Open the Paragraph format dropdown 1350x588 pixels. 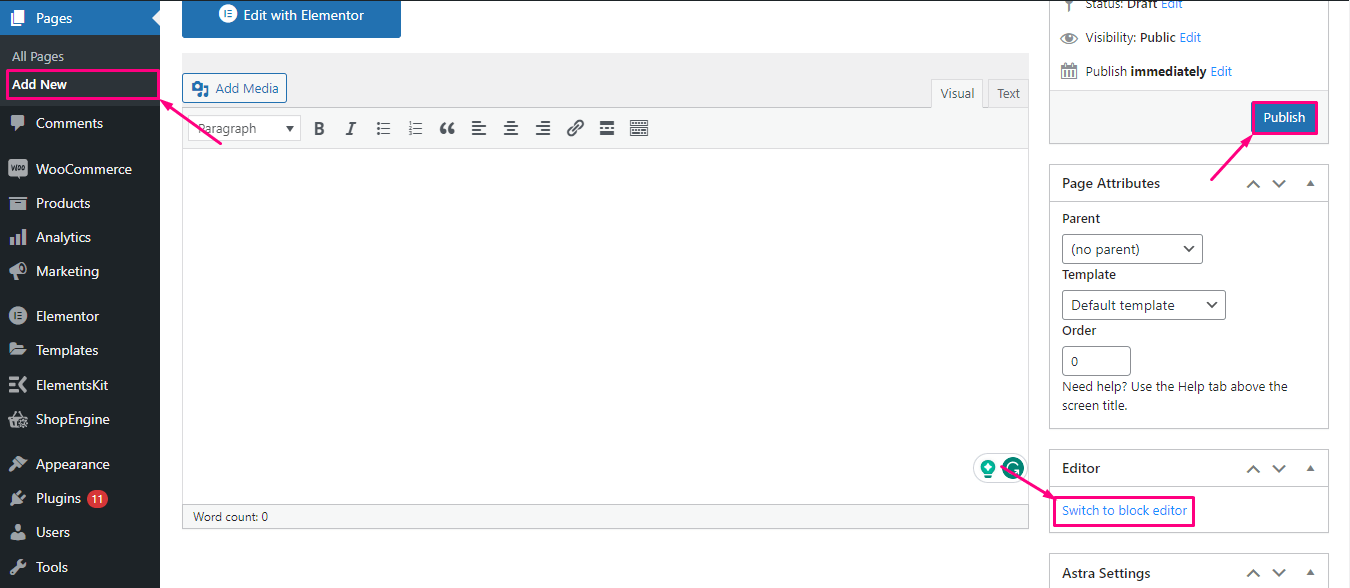pos(243,127)
